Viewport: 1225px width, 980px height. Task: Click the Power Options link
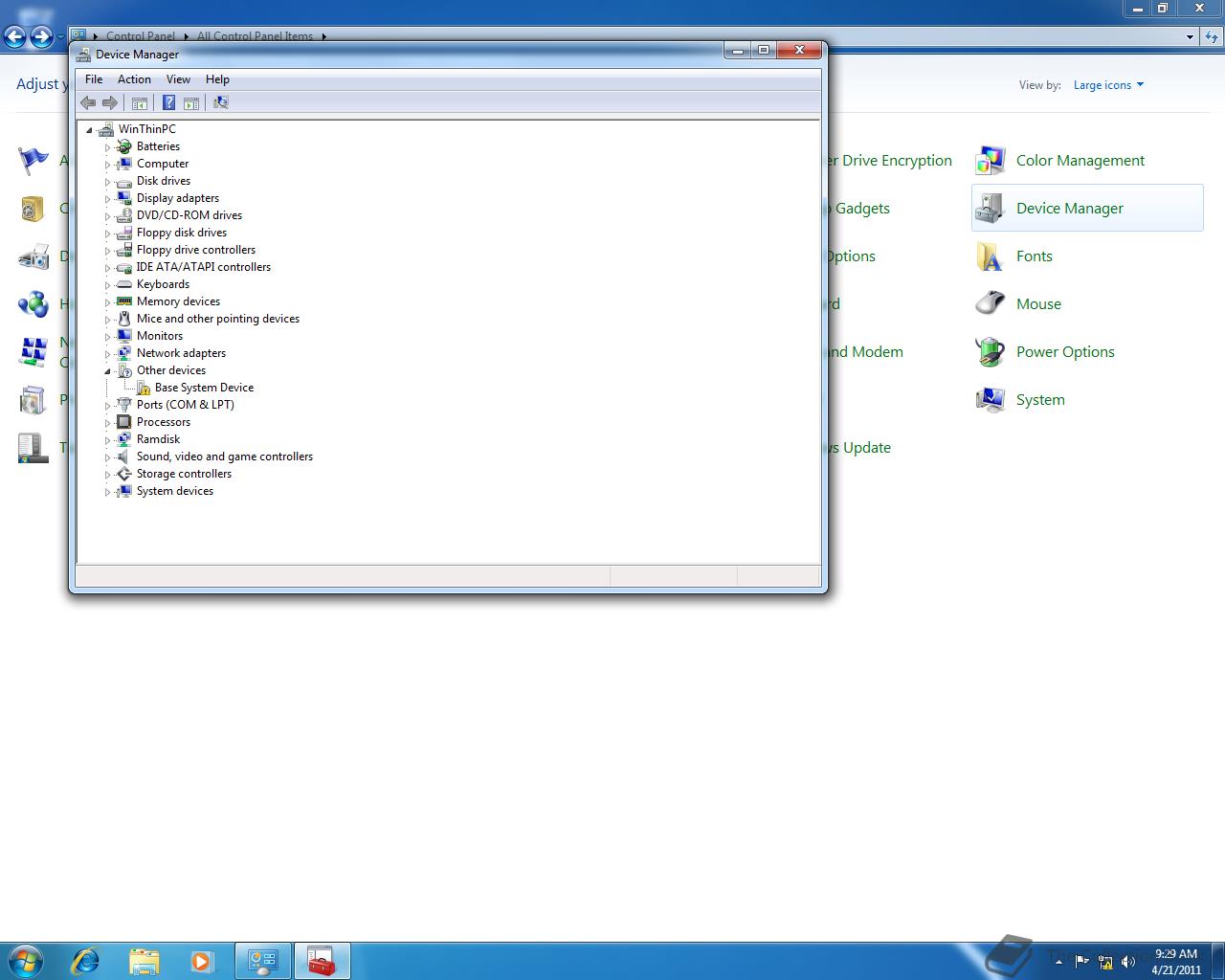coord(1065,351)
